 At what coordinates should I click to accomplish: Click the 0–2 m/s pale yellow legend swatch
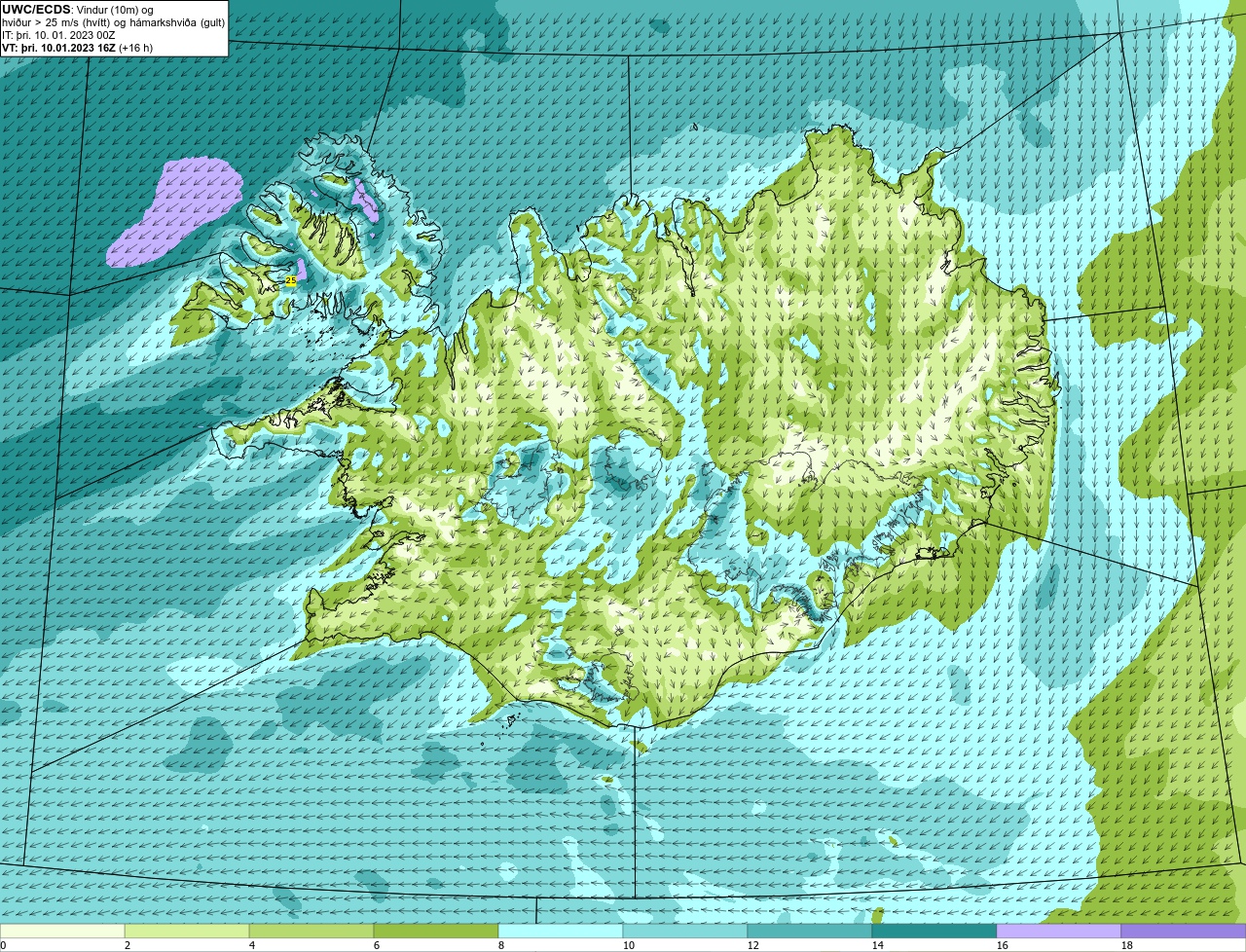[x=62, y=931]
